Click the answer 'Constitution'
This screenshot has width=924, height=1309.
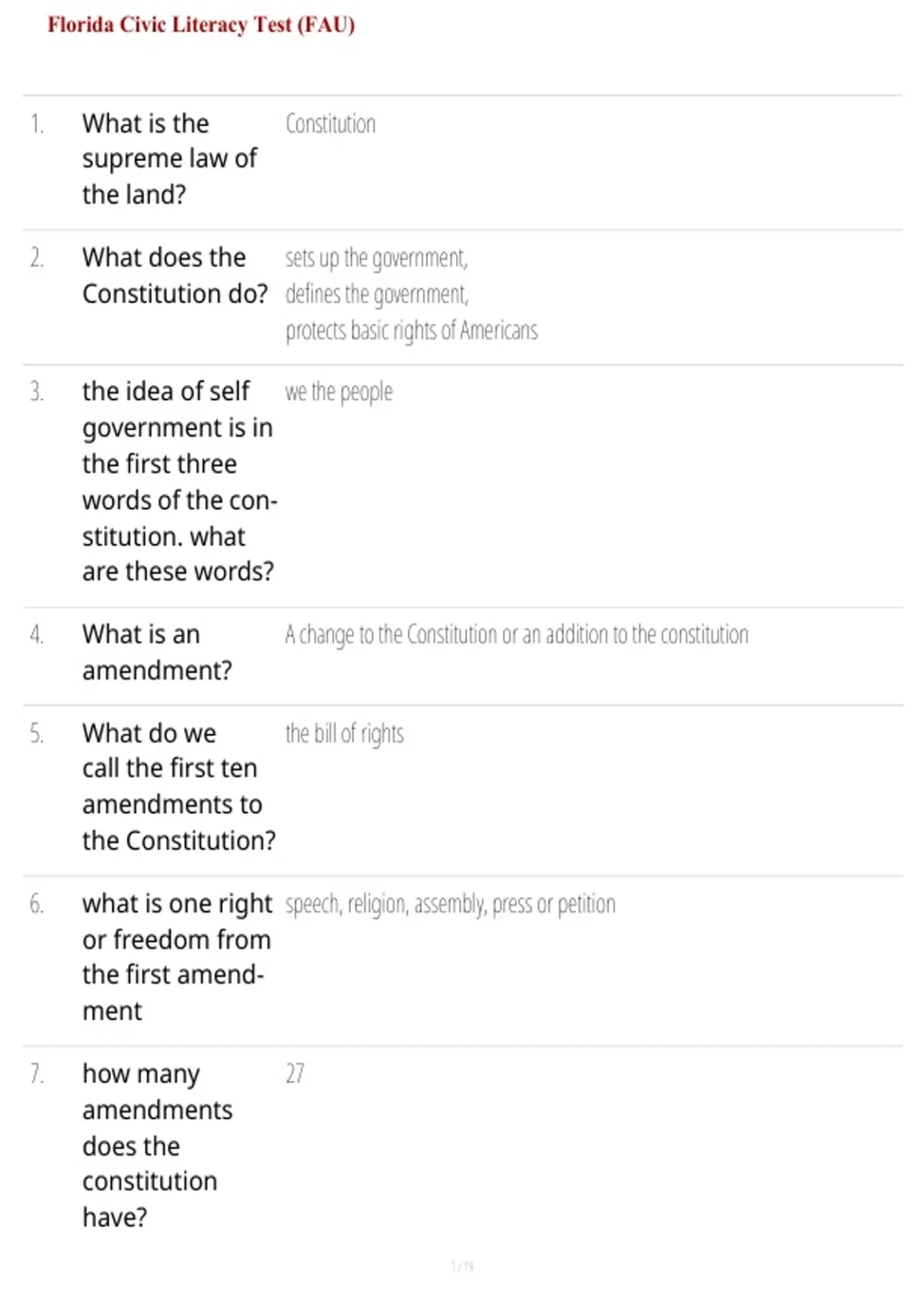point(330,124)
